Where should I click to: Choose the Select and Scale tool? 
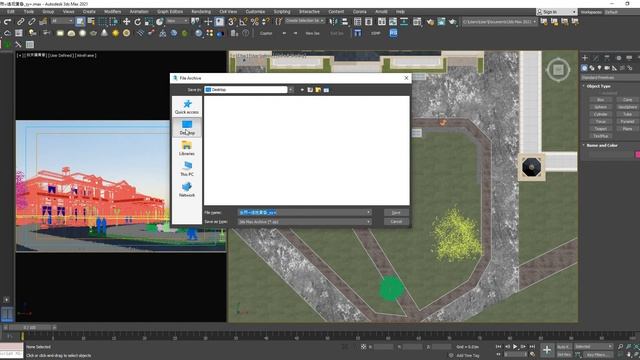149,22
